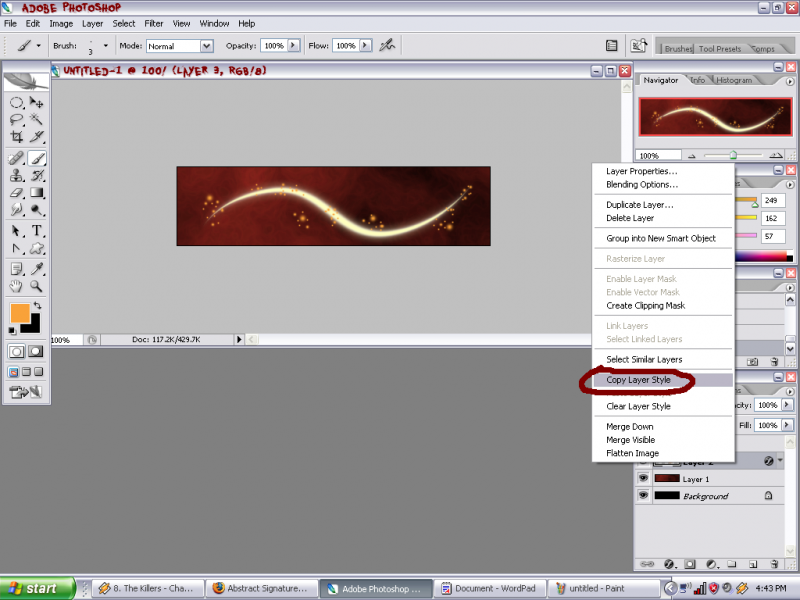Screen dimensions: 800x600
Task: Choose Merge Down from context menu
Action: (x=630, y=427)
